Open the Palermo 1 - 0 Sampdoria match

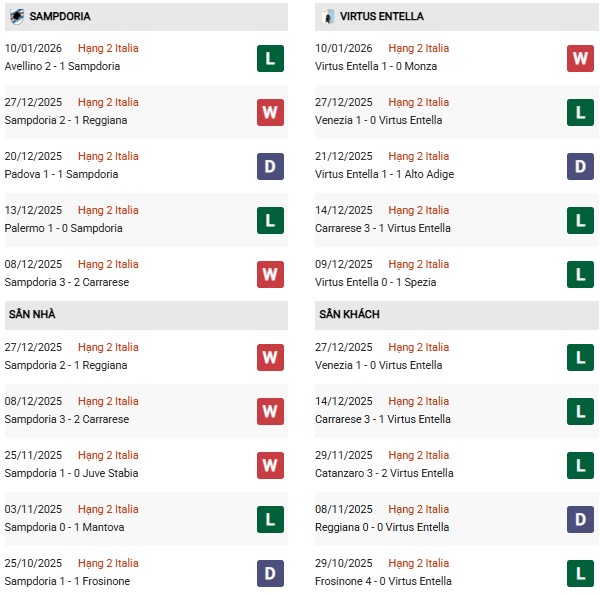(x=64, y=228)
